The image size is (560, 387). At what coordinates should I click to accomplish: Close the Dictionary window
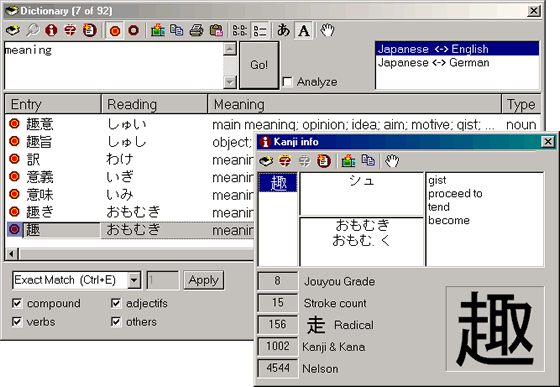(x=533, y=11)
